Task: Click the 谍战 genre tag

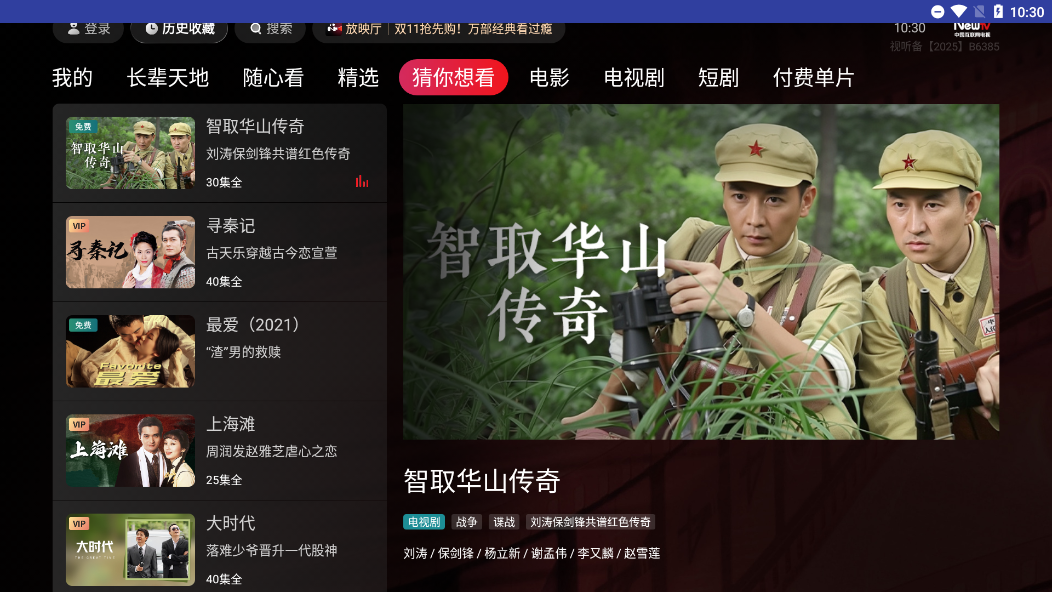Action: pos(504,522)
